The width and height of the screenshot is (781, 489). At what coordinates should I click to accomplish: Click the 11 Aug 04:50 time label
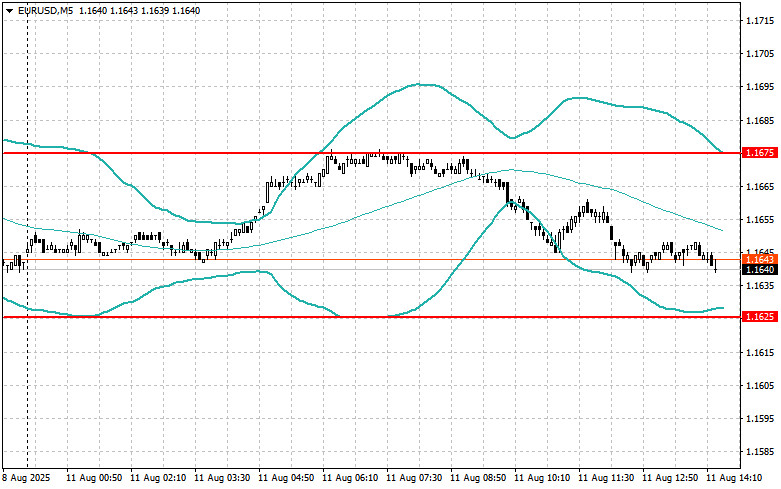[286, 478]
